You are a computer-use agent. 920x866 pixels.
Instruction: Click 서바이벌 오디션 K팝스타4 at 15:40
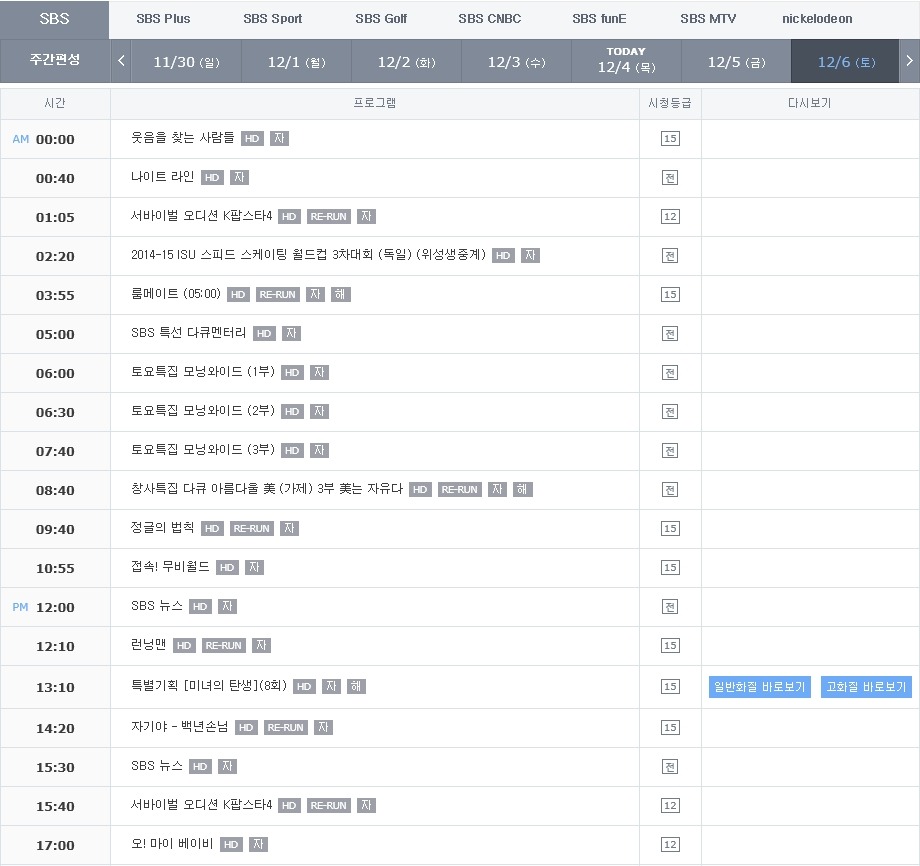point(201,804)
